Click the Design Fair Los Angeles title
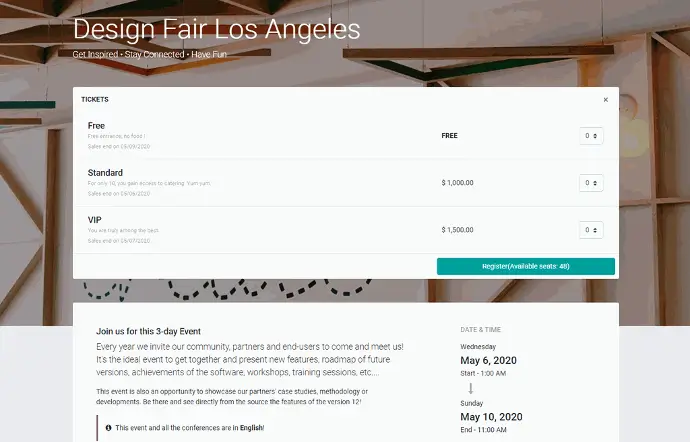Viewport: 690px width, 442px height. 216,29
